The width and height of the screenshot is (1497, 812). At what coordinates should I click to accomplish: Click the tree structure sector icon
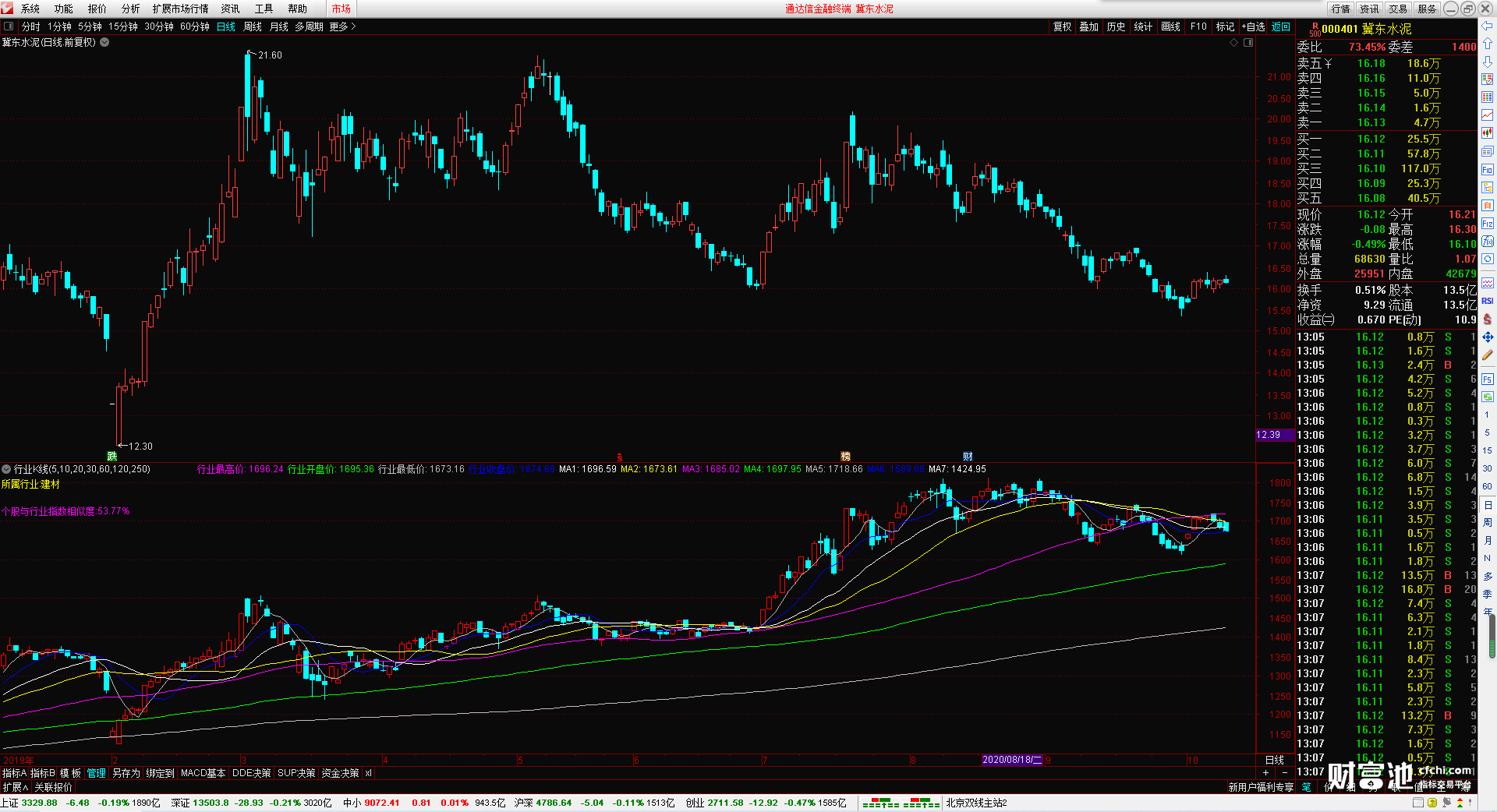tap(1488, 187)
